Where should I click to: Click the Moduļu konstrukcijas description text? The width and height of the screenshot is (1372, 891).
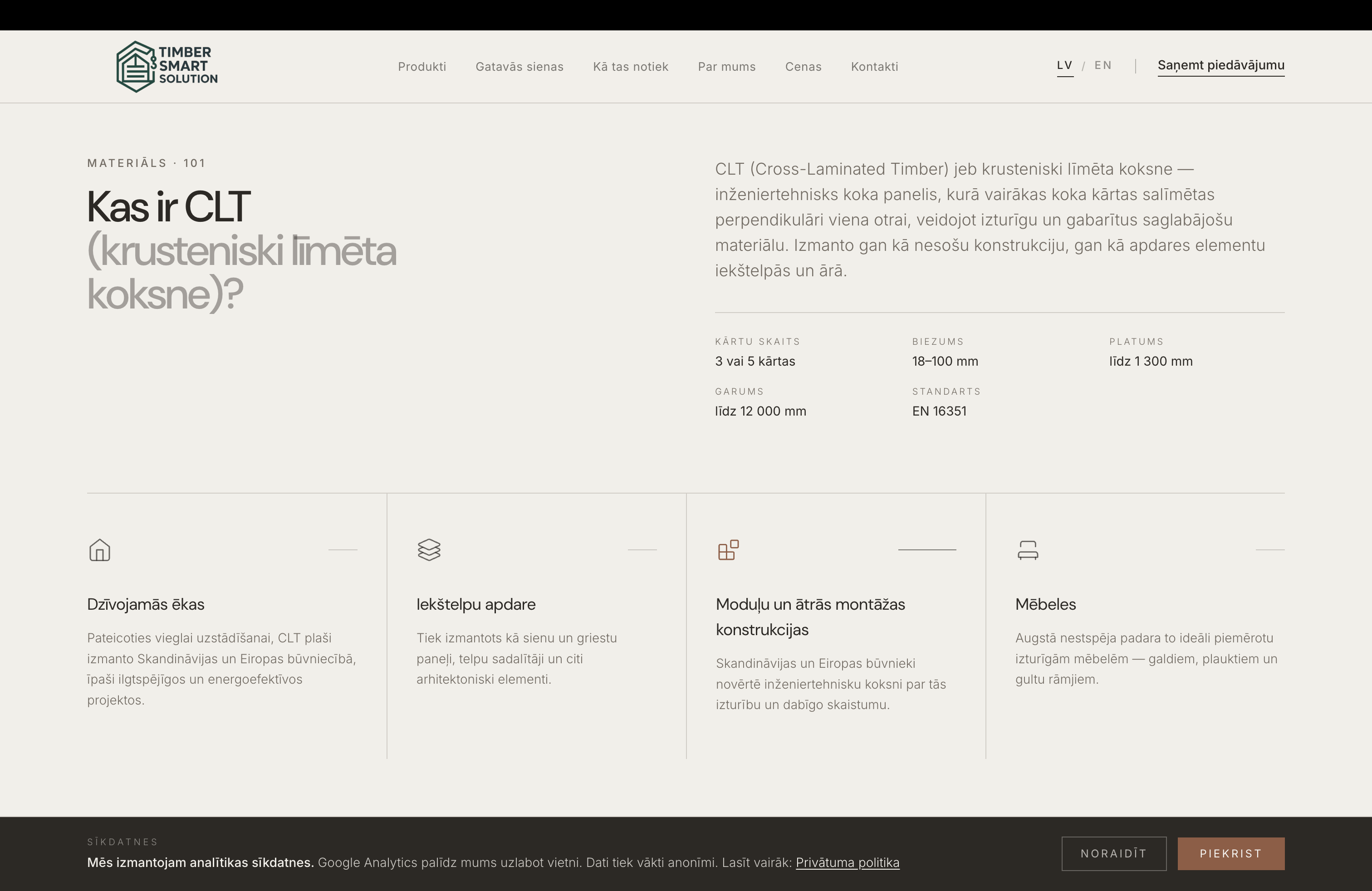pos(831,684)
